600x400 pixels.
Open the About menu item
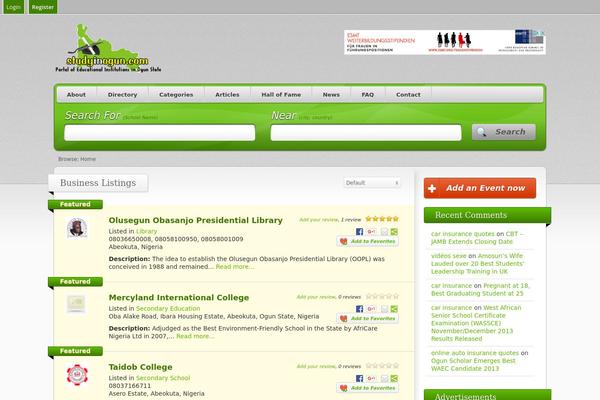(76, 95)
